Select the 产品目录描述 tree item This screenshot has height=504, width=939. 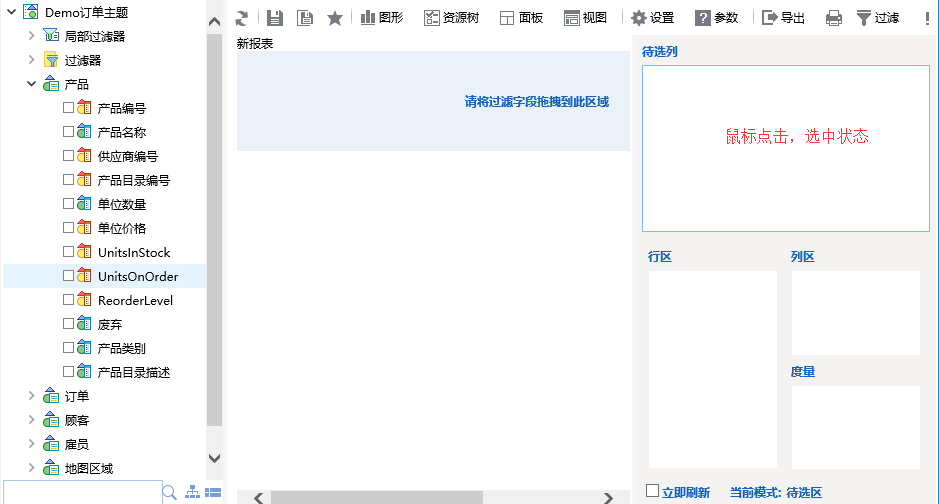pyautogui.click(x=134, y=372)
